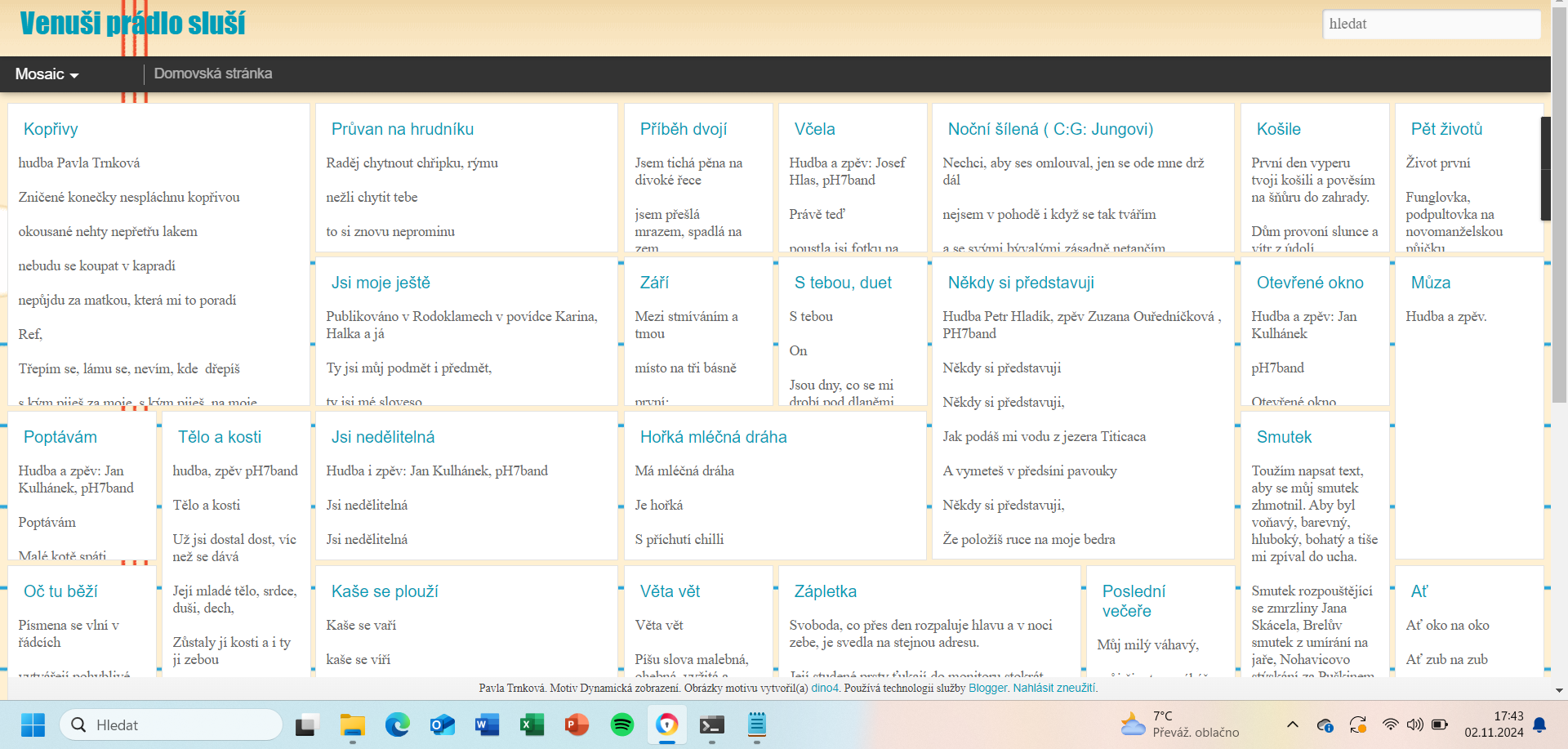Open PowerPoint from the taskbar
1568x749 pixels.
click(577, 724)
